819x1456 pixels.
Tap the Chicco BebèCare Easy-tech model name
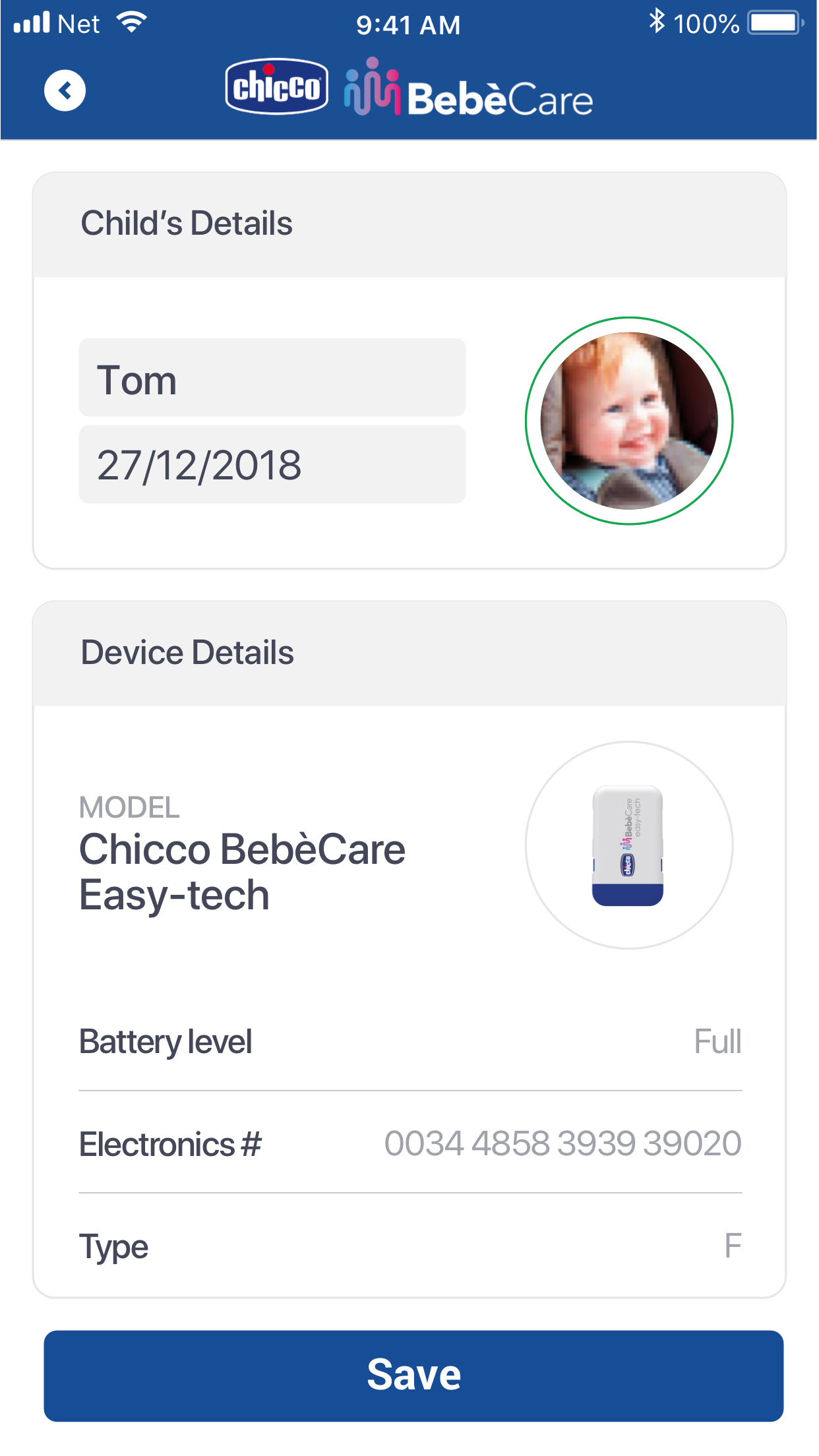pyautogui.click(x=242, y=871)
